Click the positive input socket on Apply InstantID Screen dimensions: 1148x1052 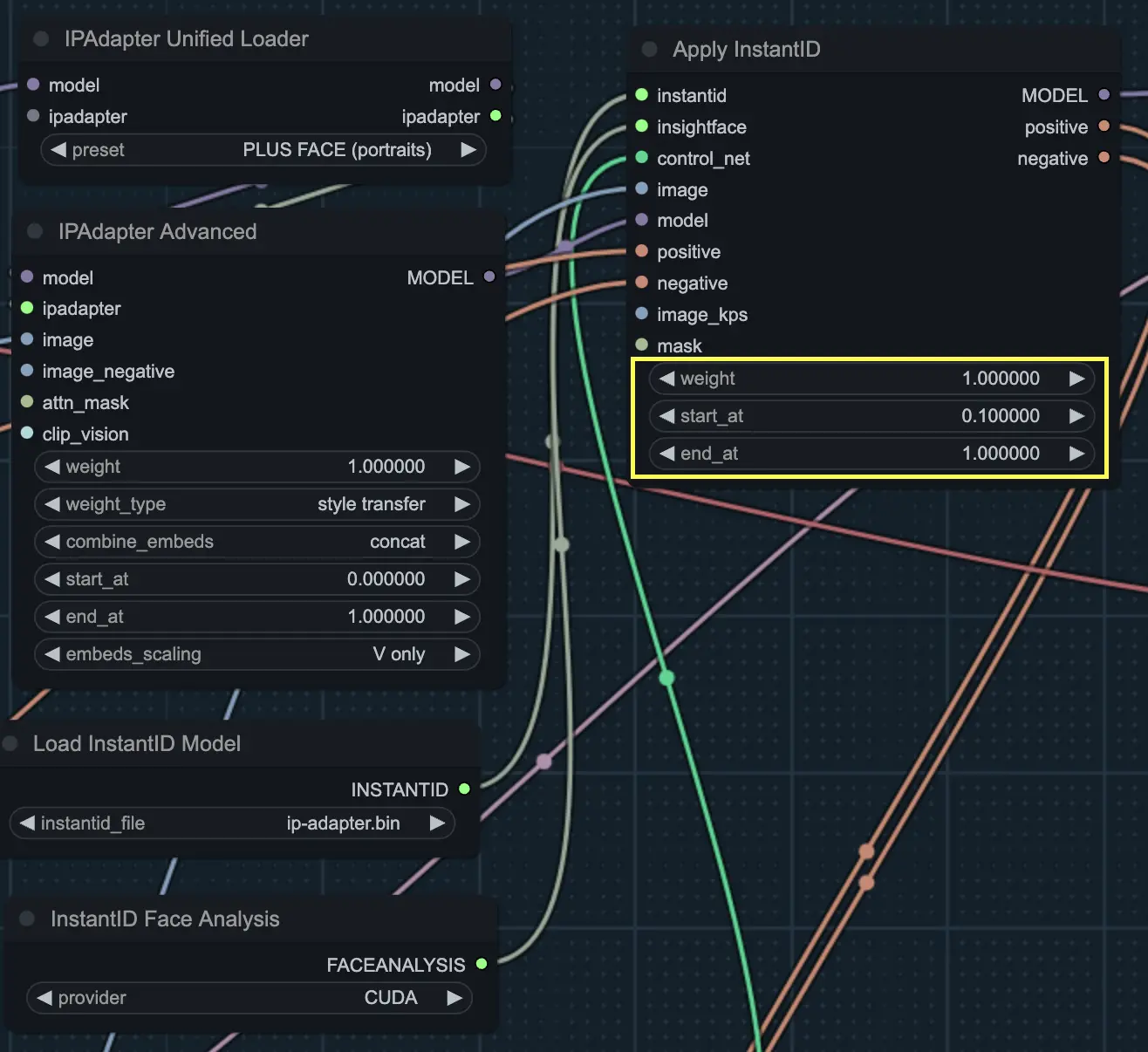(642, 251)
